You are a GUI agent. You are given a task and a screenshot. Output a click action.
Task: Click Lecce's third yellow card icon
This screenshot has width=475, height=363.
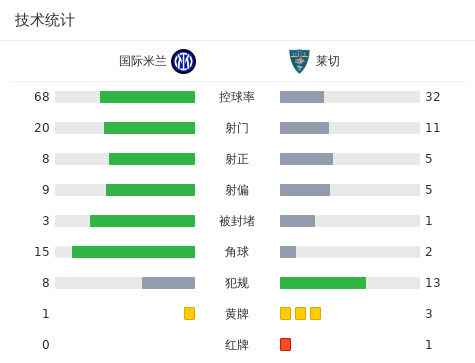(315, 314)
